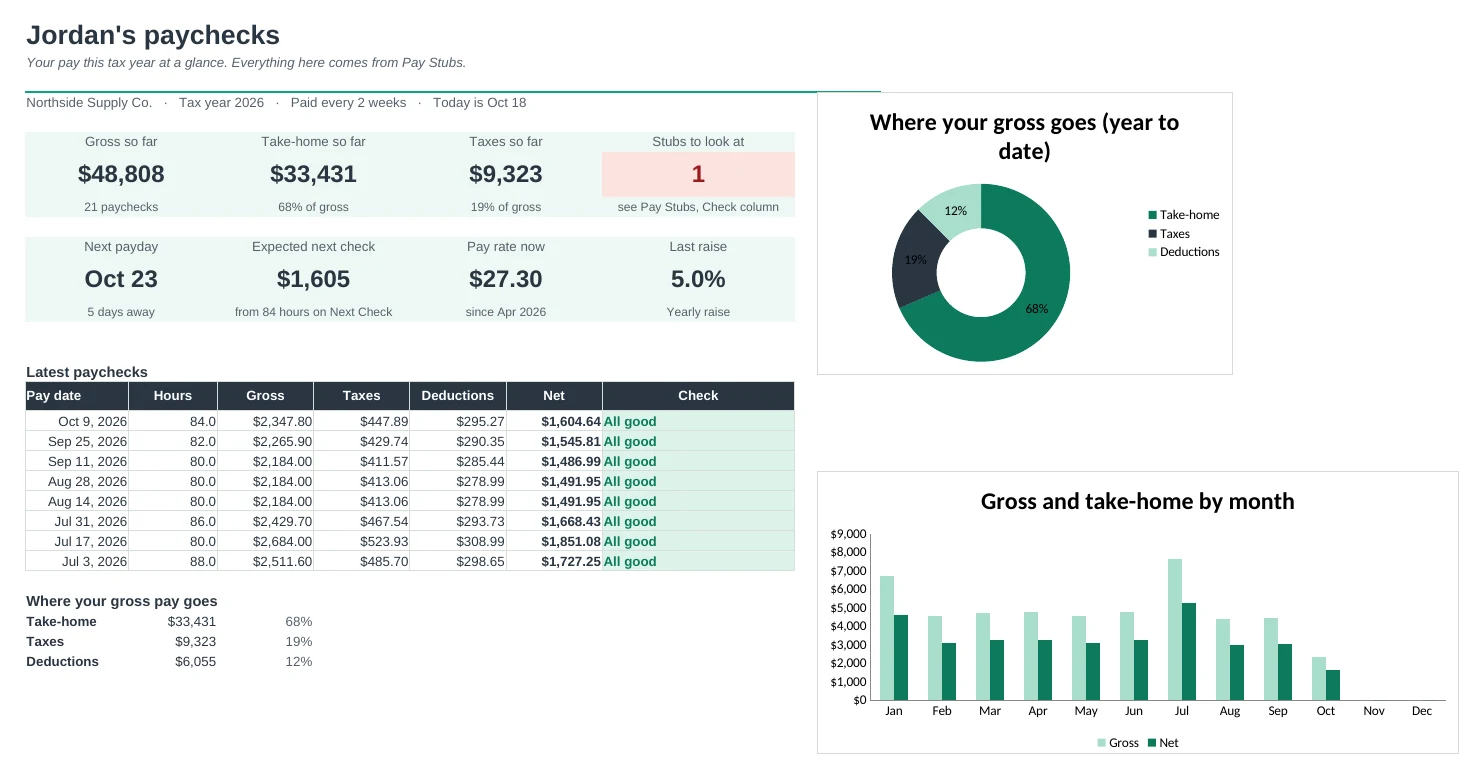Select the $9,000 y-axis label

[x=848, y=534]
